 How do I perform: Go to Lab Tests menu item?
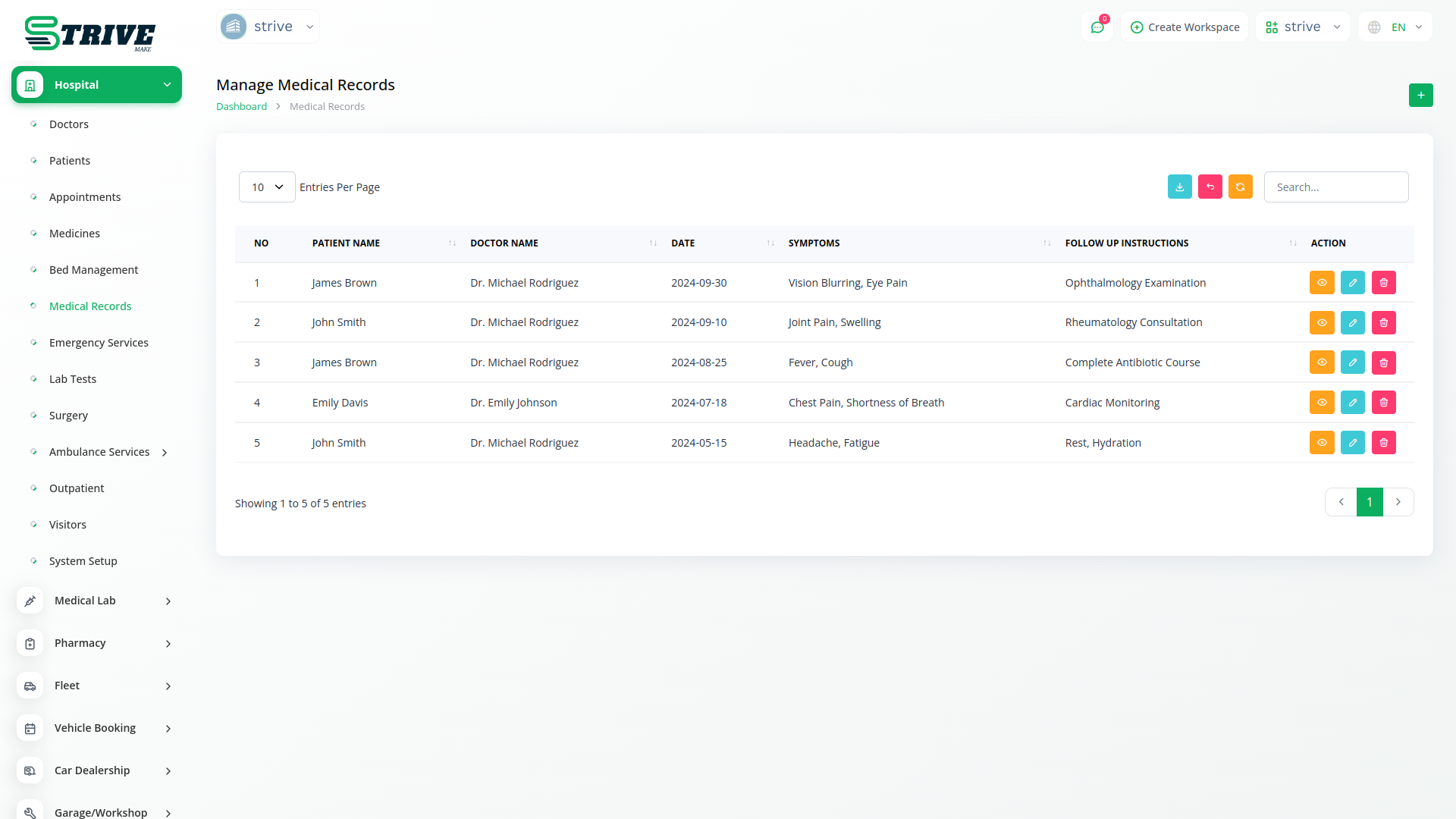(x=73, y=379)
